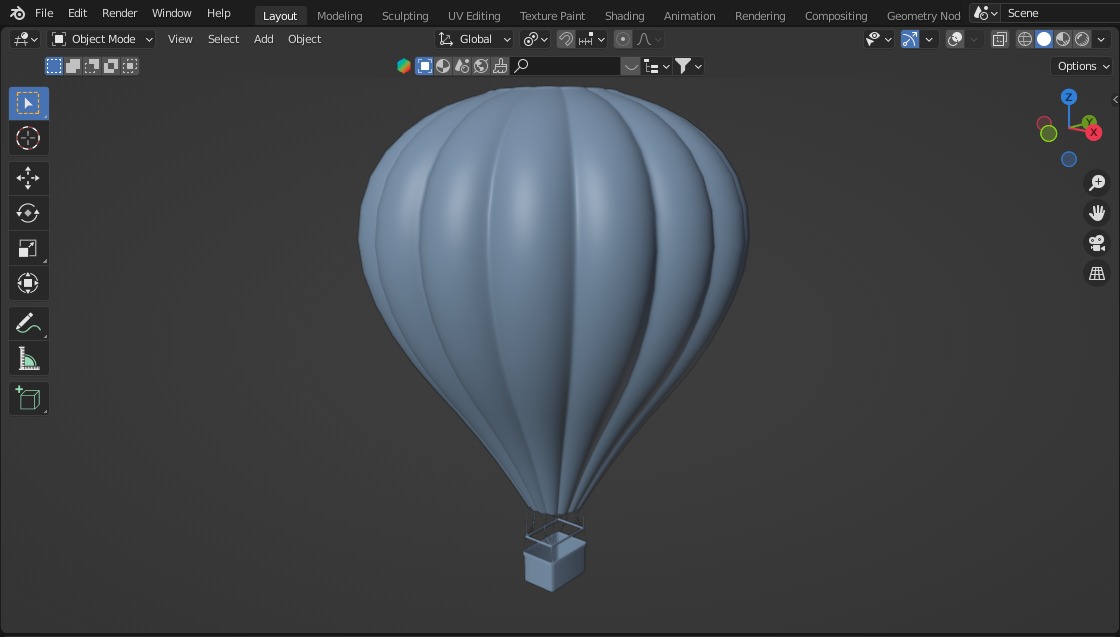Open the scene browse dropdown

pos(986,13)
